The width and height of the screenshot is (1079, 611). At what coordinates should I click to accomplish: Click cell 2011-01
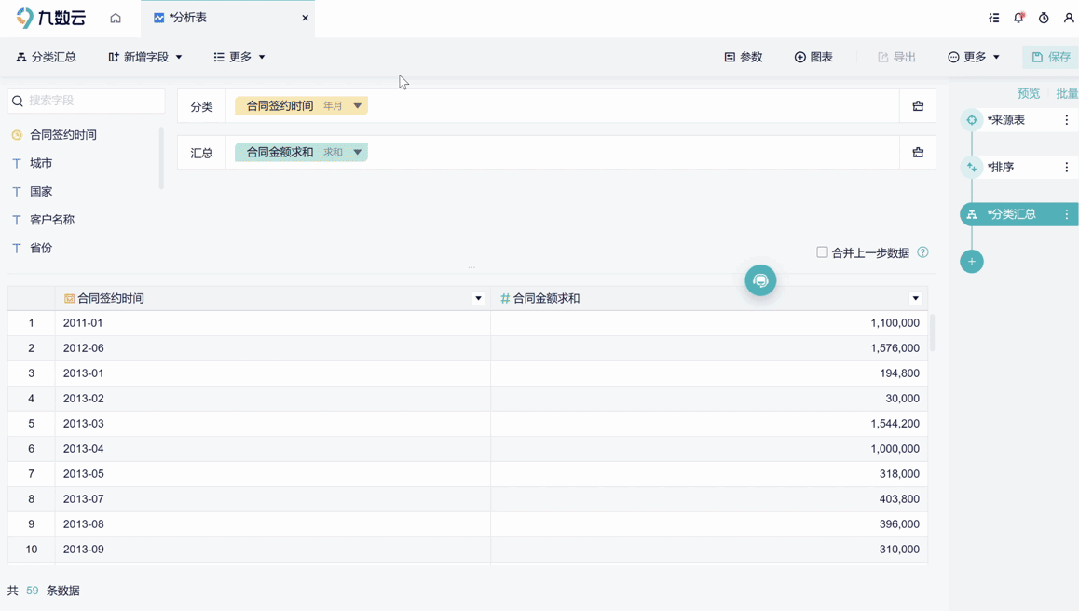[273, 323]
